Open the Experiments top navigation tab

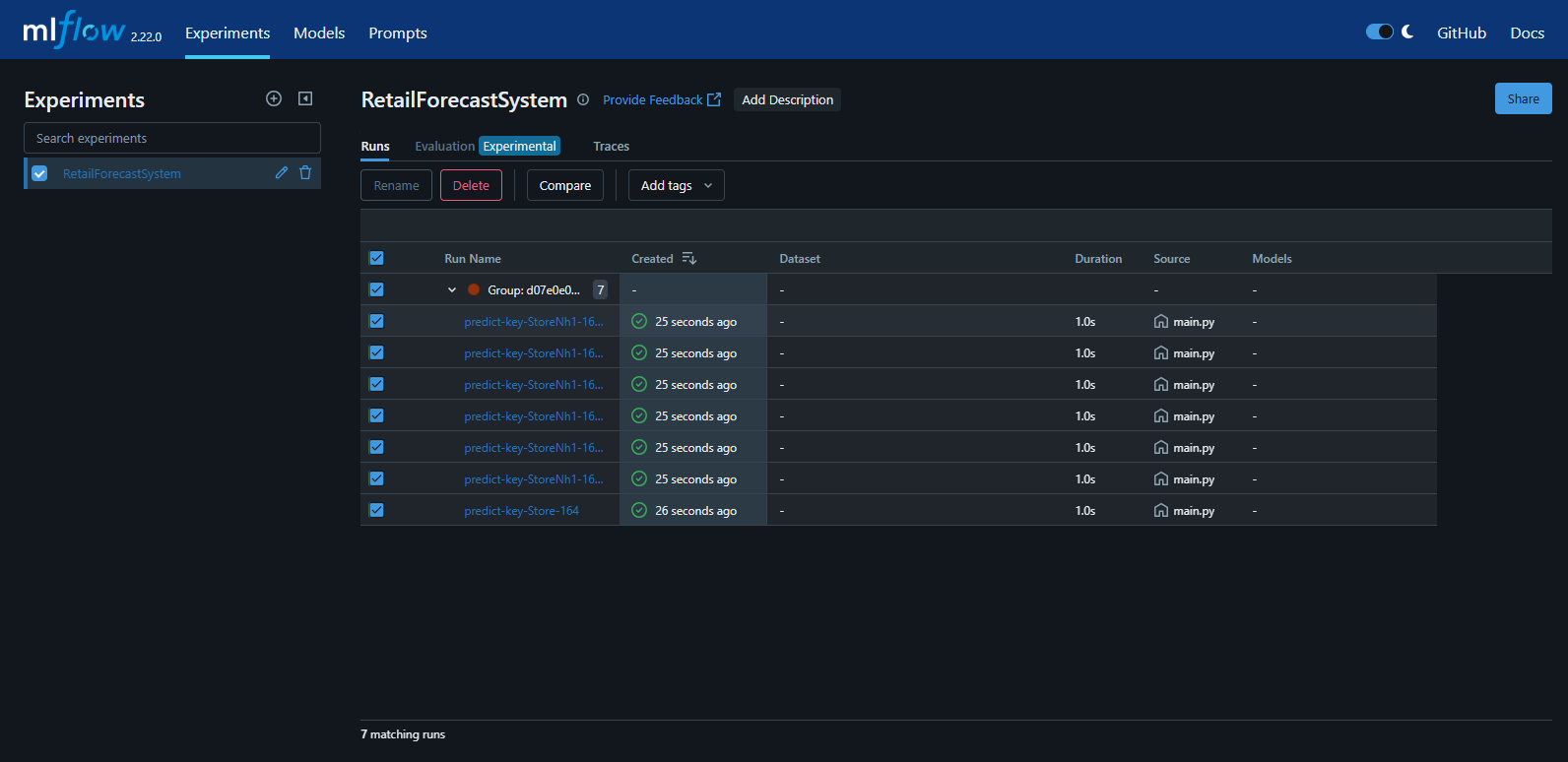(x=228, y=32)
